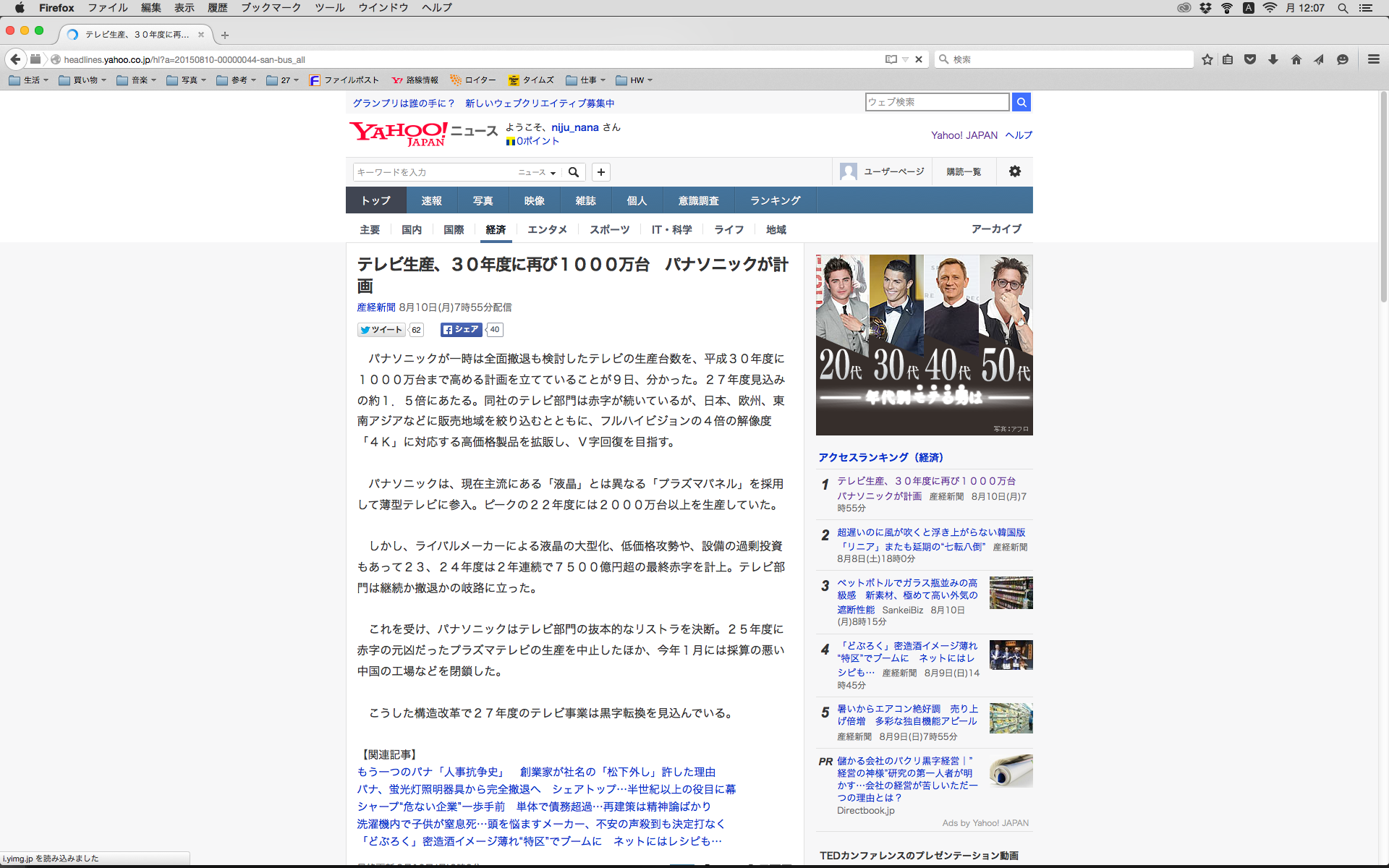Click the Reader View book icon
Image resolution: width=1389 pixels, height=868 pixels.
[891, 59]
